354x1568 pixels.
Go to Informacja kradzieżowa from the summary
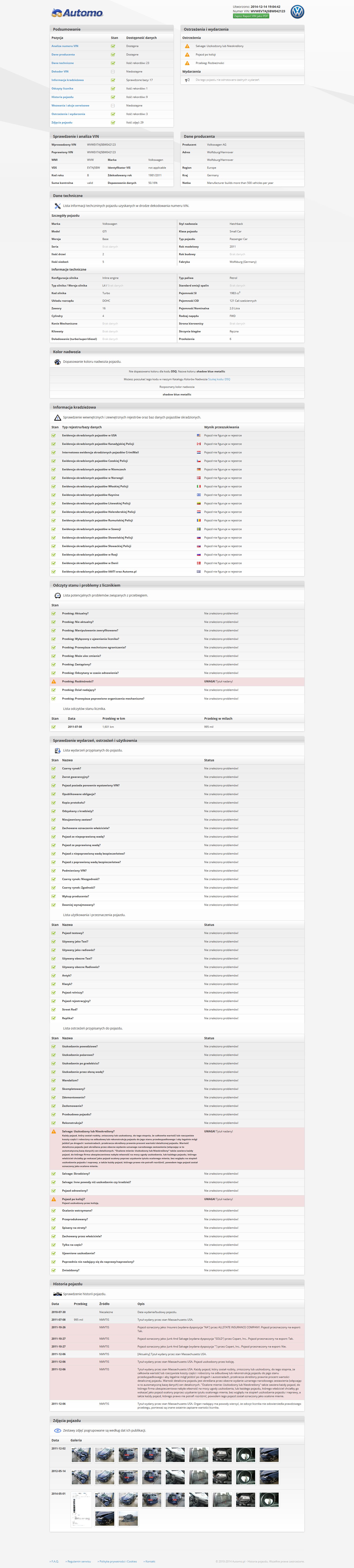(x=68, y=80)
